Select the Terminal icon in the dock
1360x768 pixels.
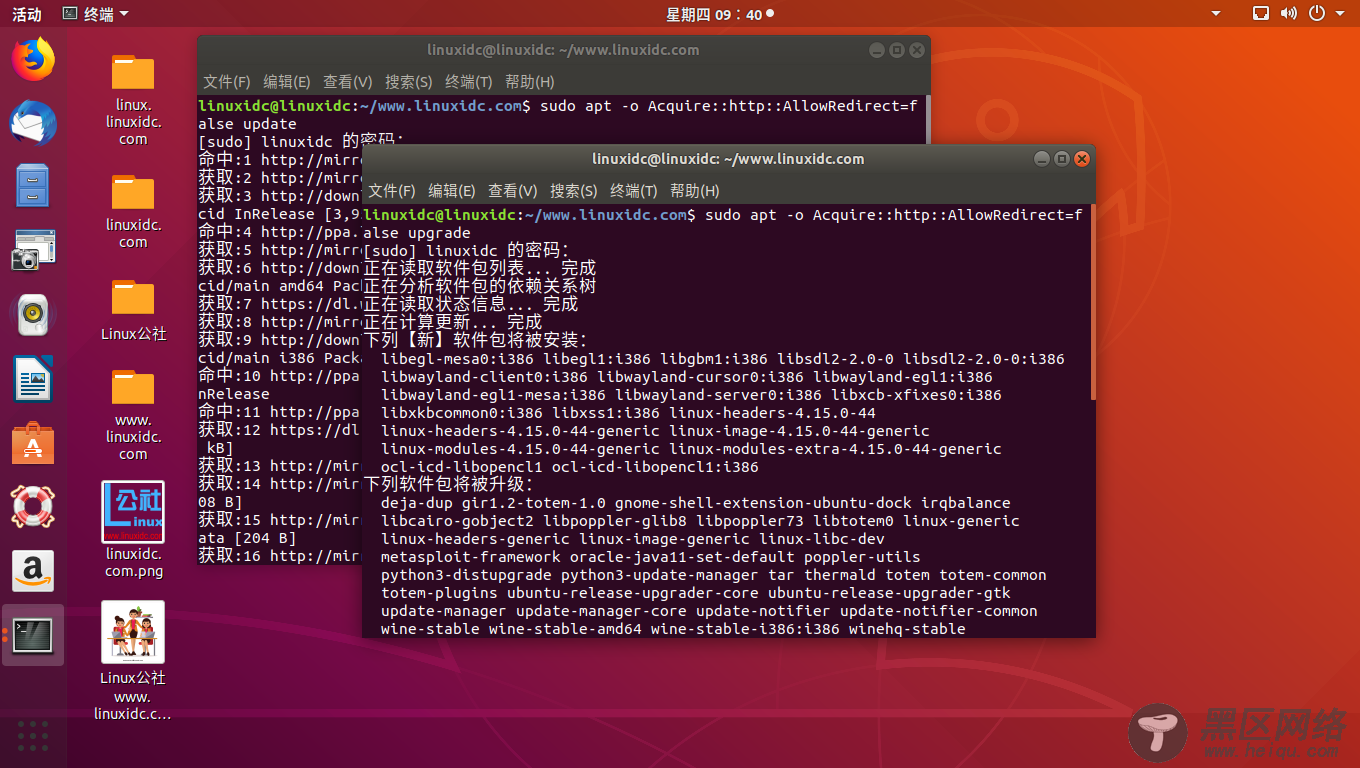coord(33,635)
